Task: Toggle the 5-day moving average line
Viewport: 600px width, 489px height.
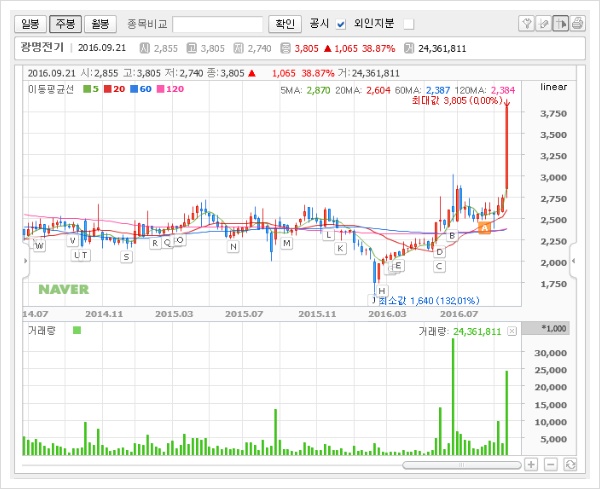Action: click(89, 89)
